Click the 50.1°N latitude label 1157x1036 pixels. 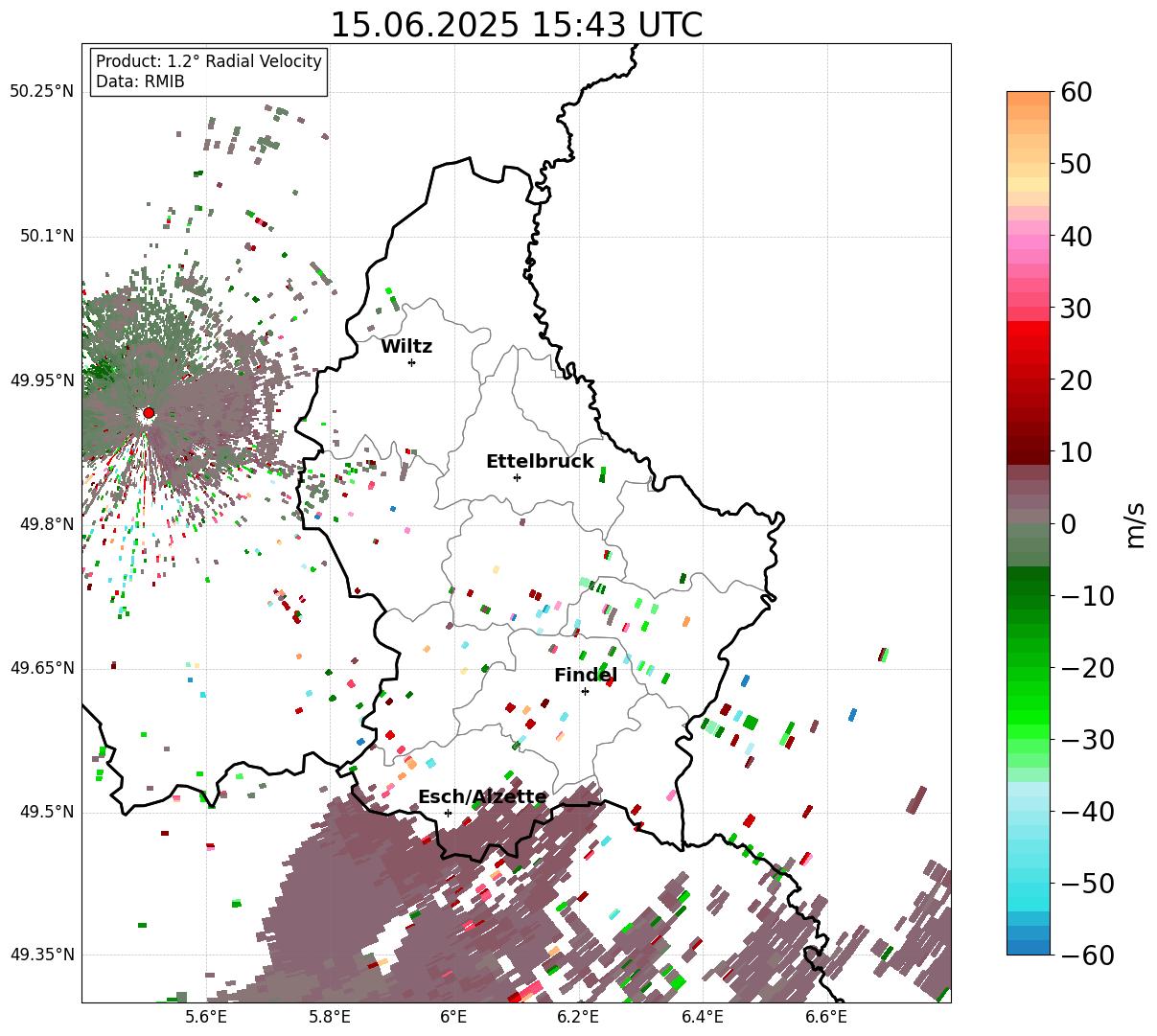pyautogui.click(x=46, y=236)
